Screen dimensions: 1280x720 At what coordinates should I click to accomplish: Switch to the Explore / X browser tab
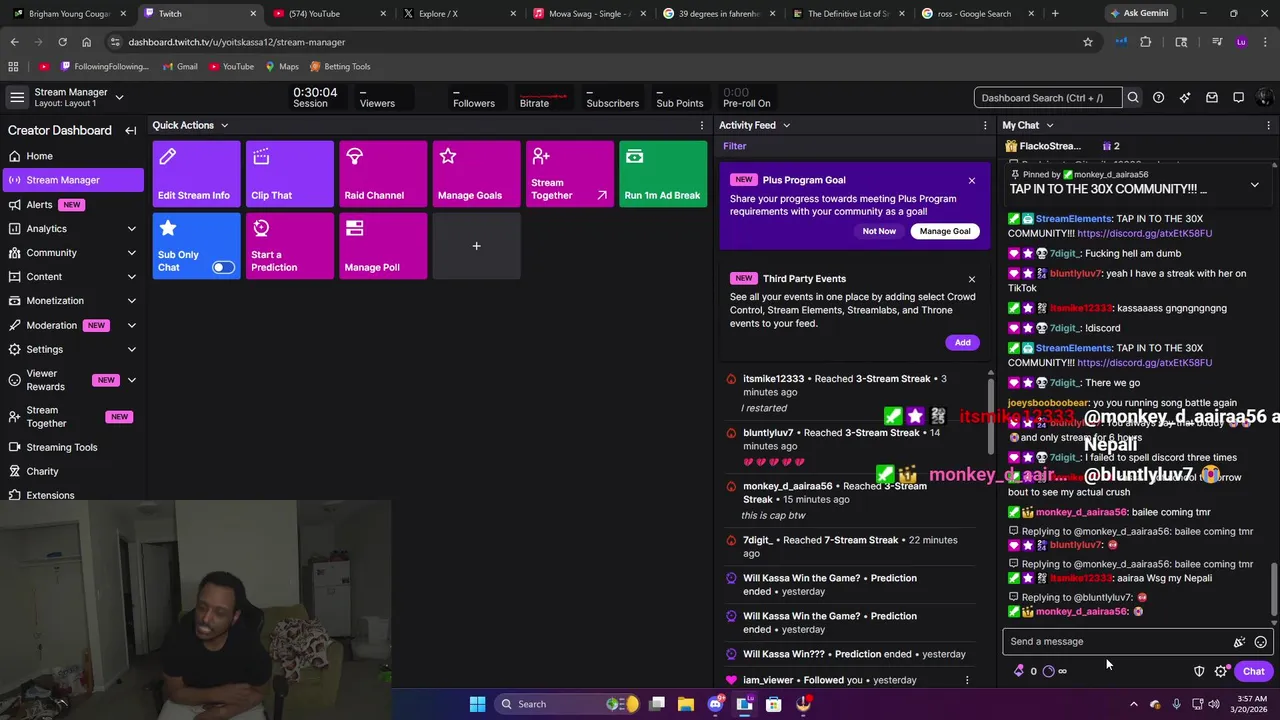click(x=460, y=14)
